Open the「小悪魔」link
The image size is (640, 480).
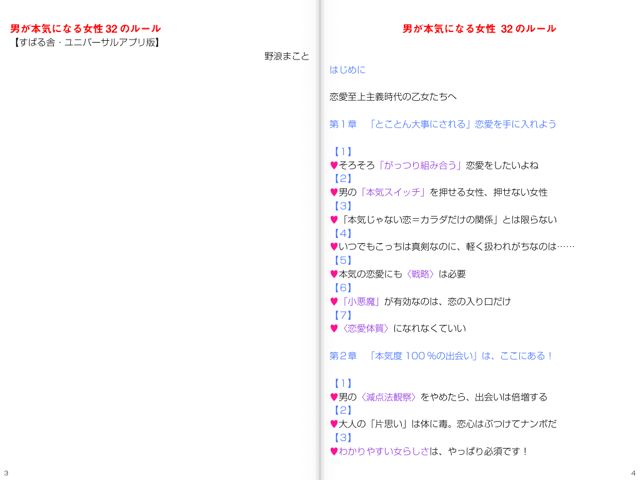(x=360, y=302)
